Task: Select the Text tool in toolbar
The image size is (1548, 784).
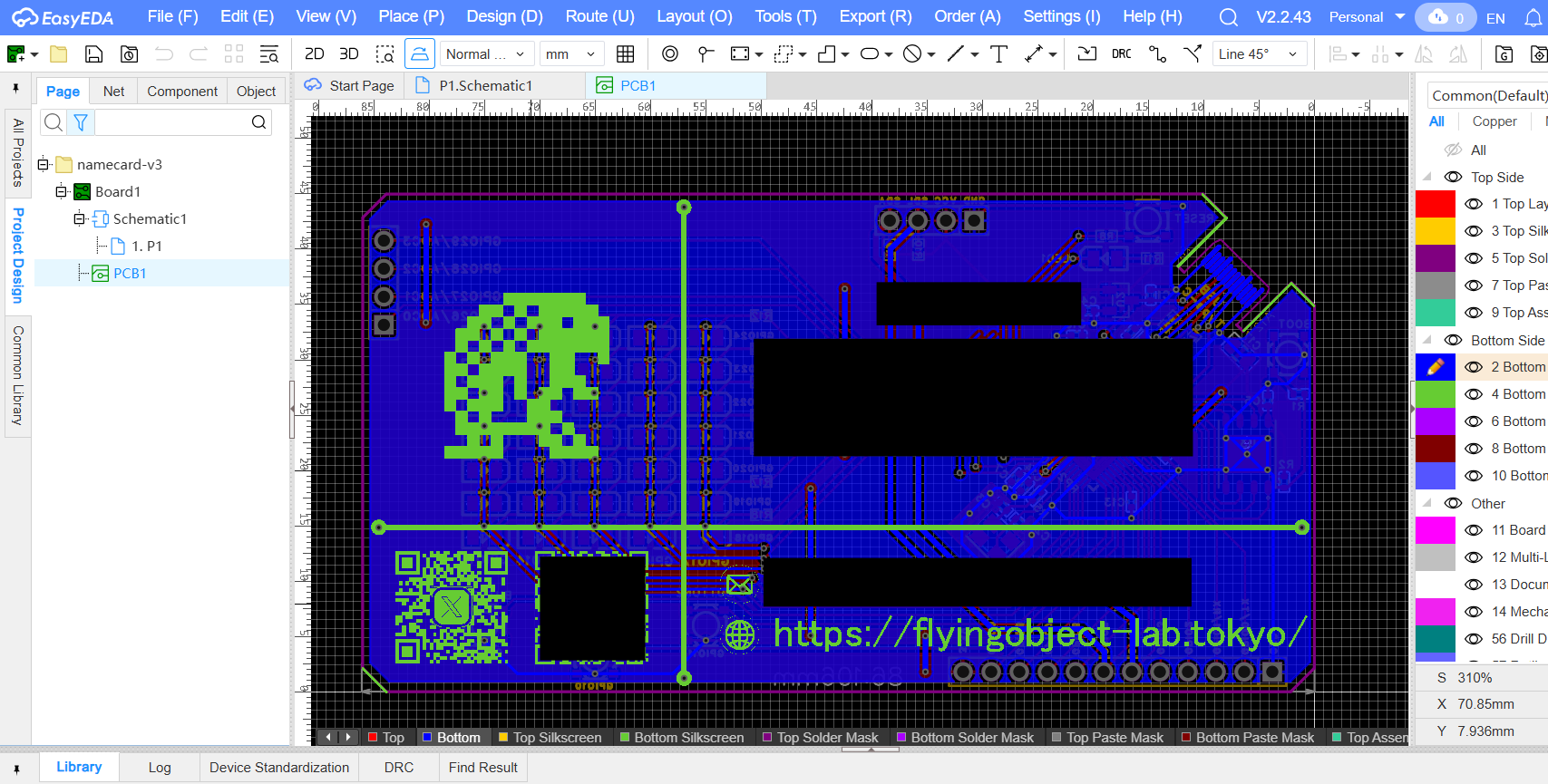Action: (998, 54)
